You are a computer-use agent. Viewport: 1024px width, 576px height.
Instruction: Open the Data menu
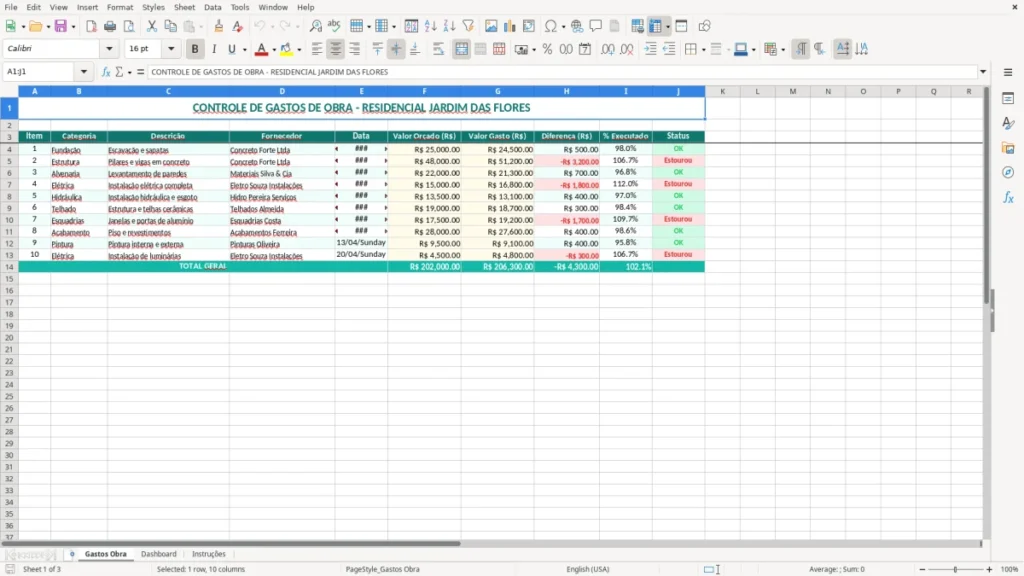tap(213, 7)
